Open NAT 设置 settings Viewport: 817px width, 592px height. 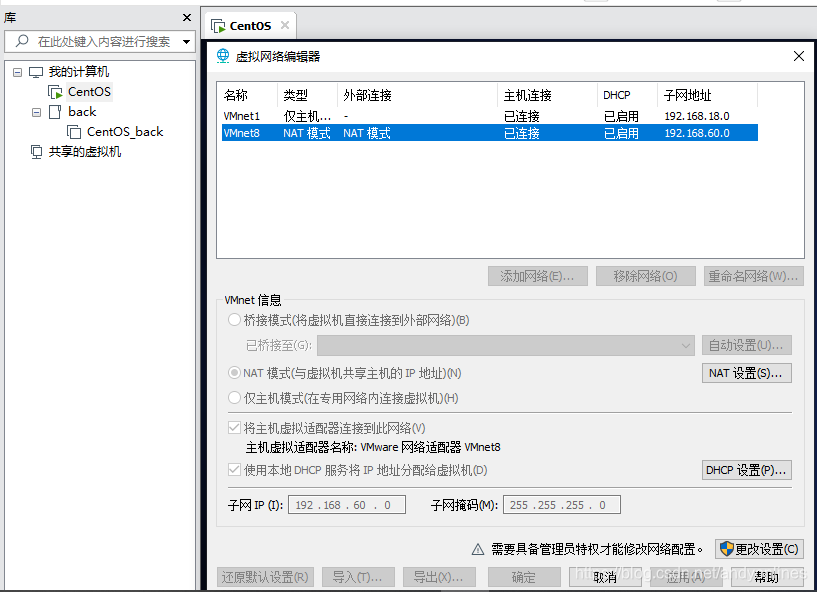click(x=747, y=373)
